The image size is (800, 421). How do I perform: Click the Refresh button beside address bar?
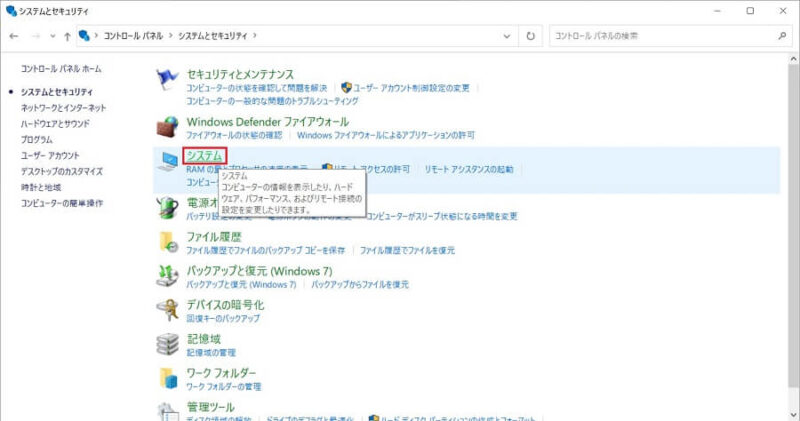coord(531,36)
